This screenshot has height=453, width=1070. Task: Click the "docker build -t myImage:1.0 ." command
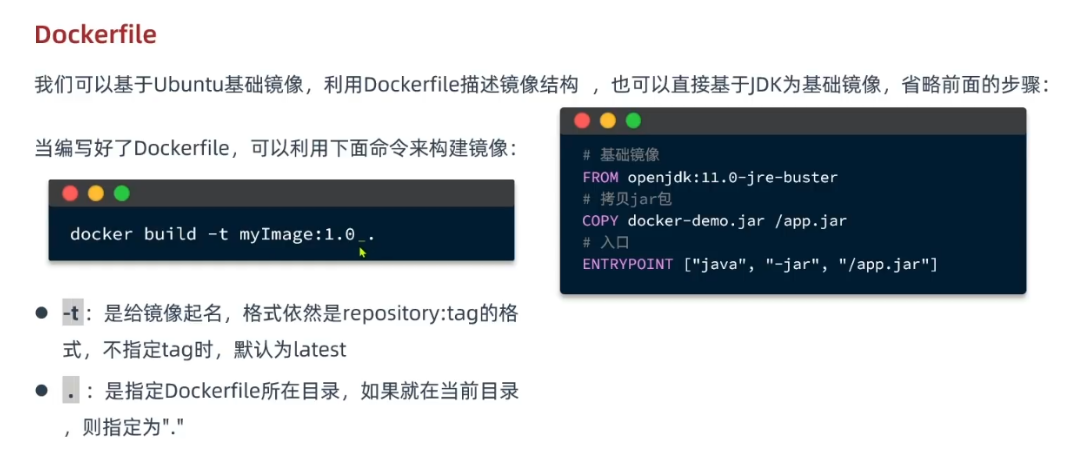(222, 234)
